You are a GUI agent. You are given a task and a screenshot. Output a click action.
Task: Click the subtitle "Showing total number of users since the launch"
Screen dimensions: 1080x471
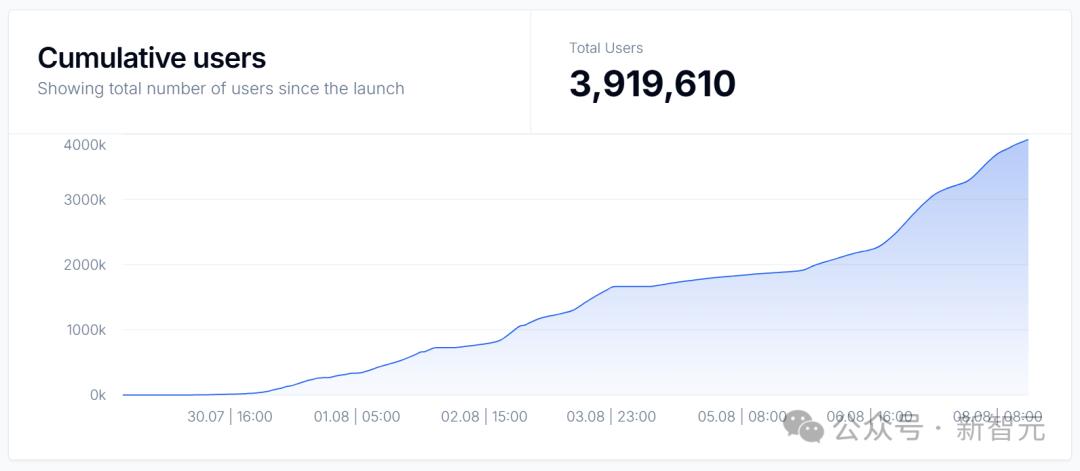[220, 89]
